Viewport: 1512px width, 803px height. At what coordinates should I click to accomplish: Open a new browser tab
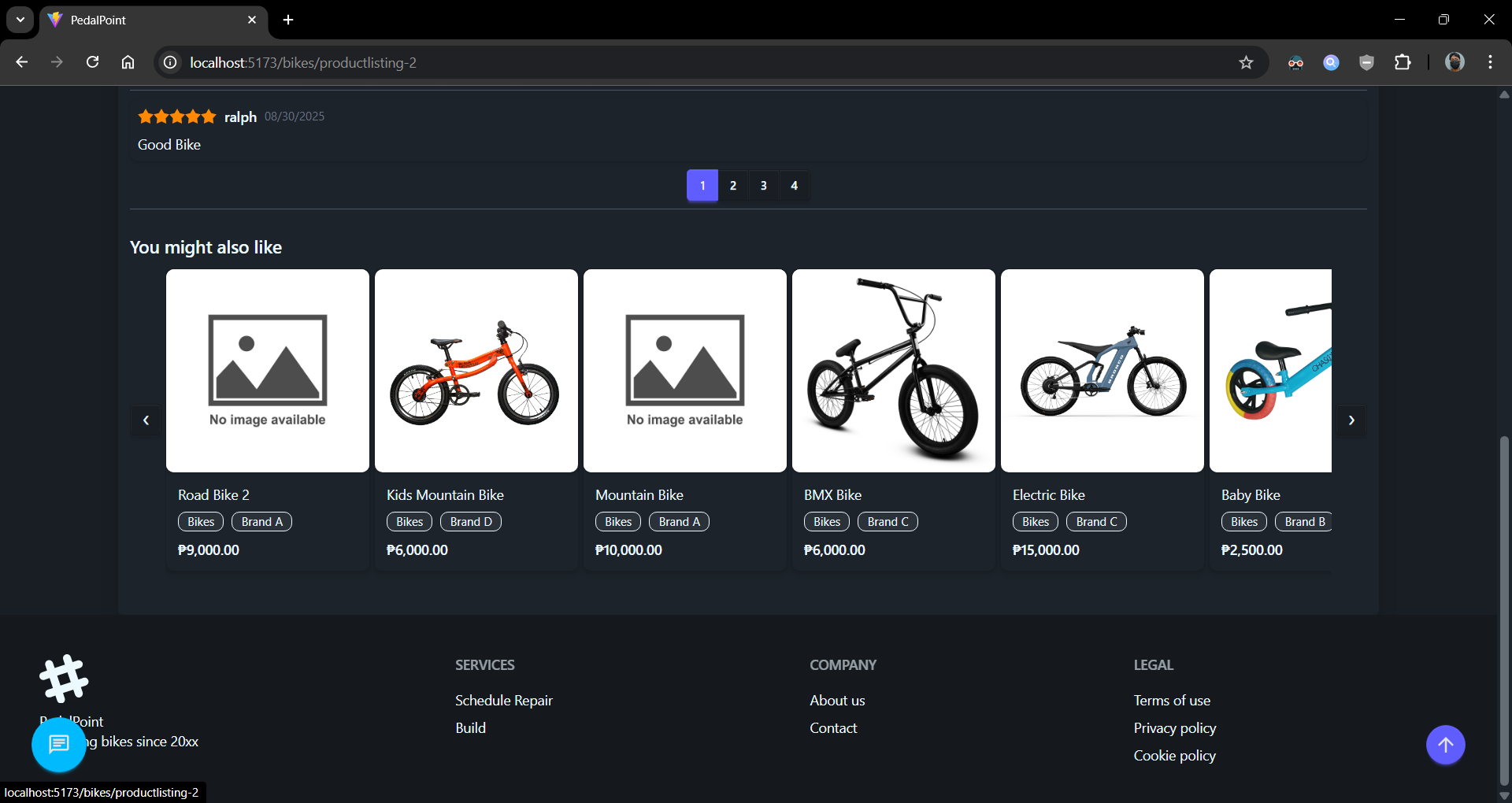(288, 20)
